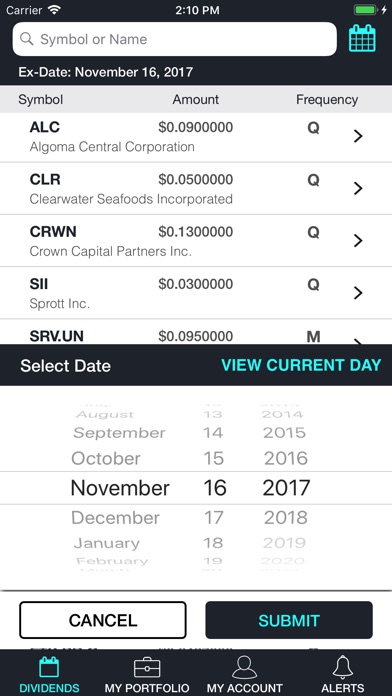Tap the search magnifier icon

[x=27, y=39]
